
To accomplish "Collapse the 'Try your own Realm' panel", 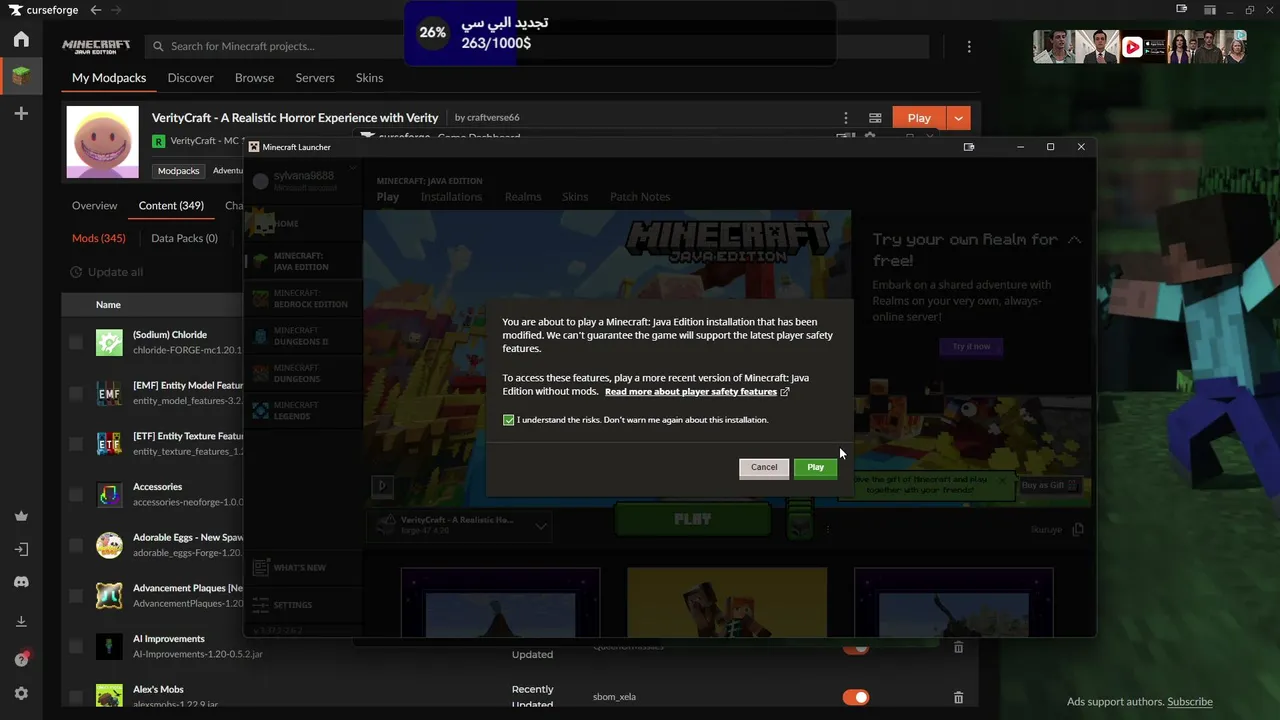I will (1074, 240).
